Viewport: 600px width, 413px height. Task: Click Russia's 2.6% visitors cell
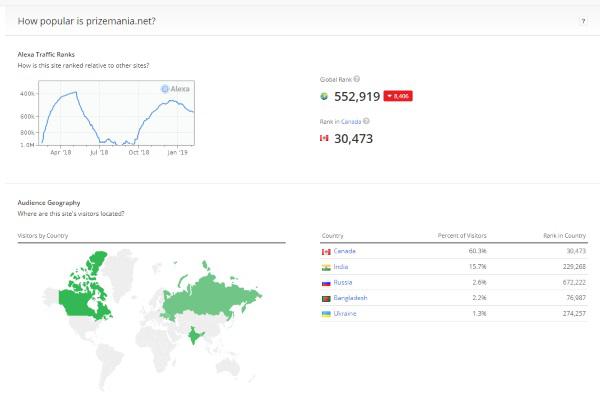[479, 282]
